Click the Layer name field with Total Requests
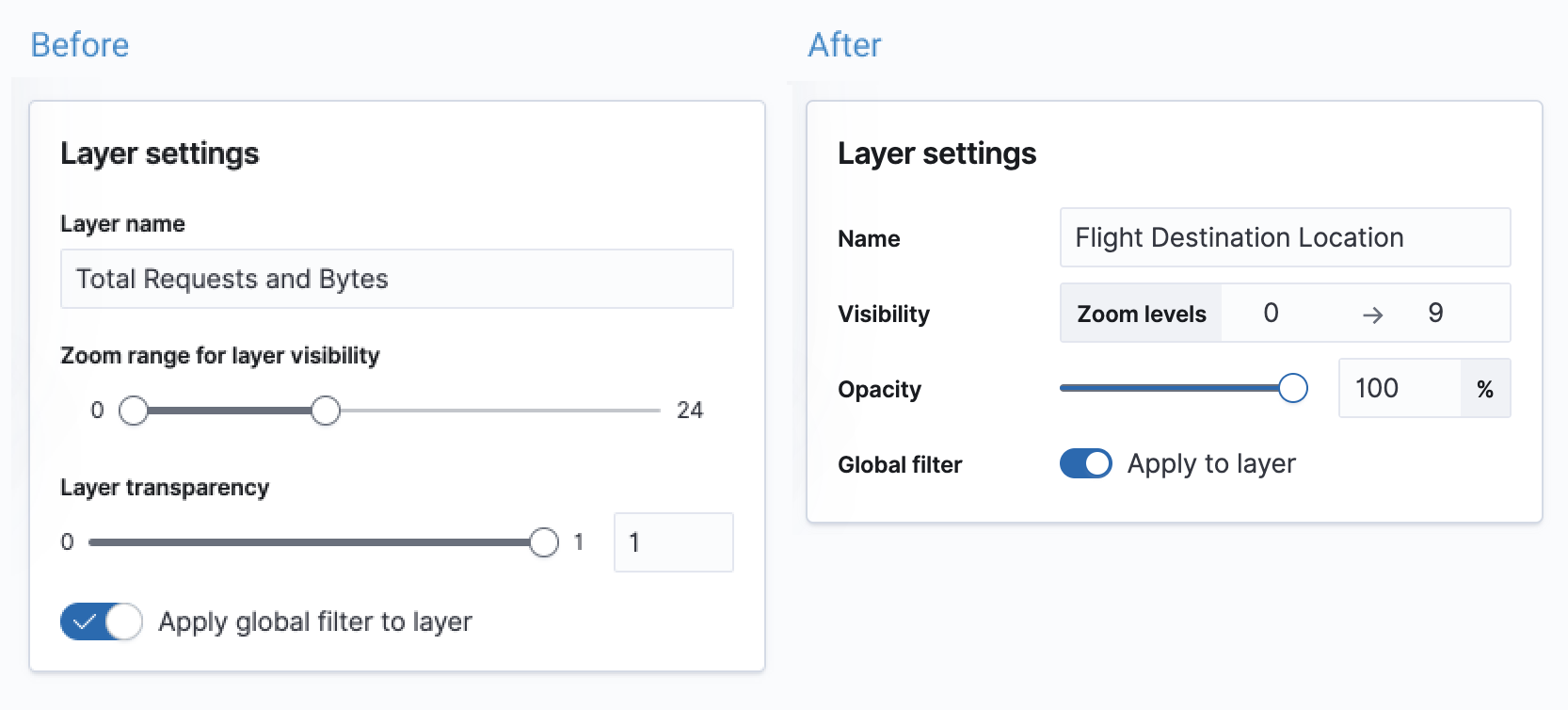 pyautogui.click(x=396, y=279)
